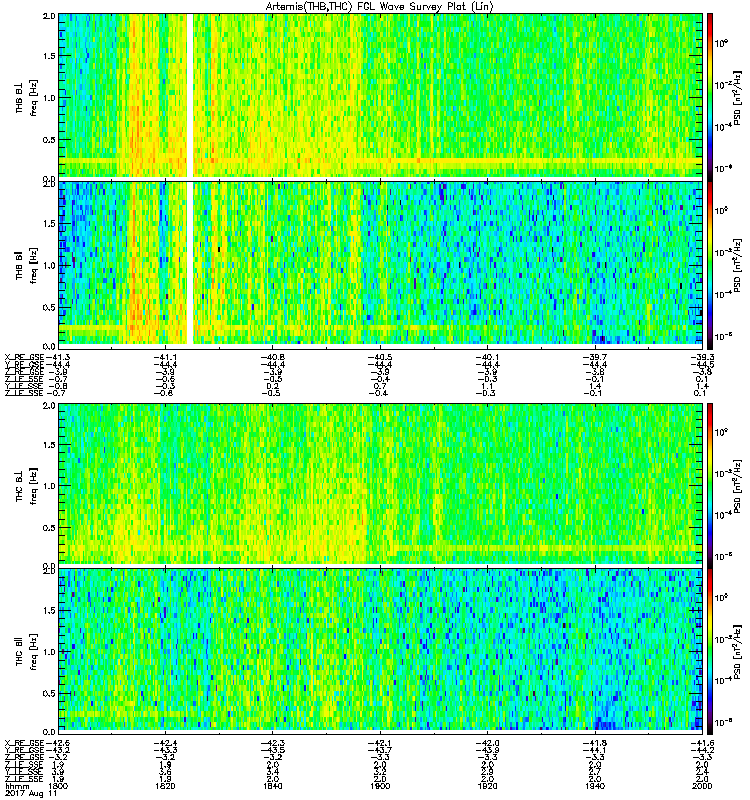Image resolution: width=750 pixels, height=800 pixels.
Task: Click the color bar beside THB B-parallel panel
Action: [710, 263]
